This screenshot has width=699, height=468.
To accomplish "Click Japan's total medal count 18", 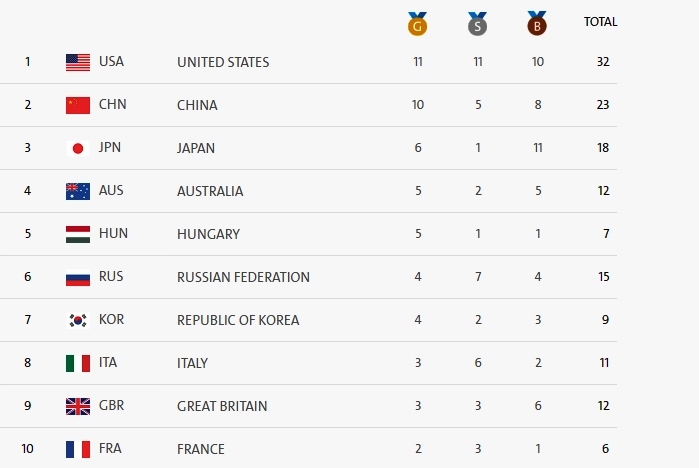I will 602,148.
